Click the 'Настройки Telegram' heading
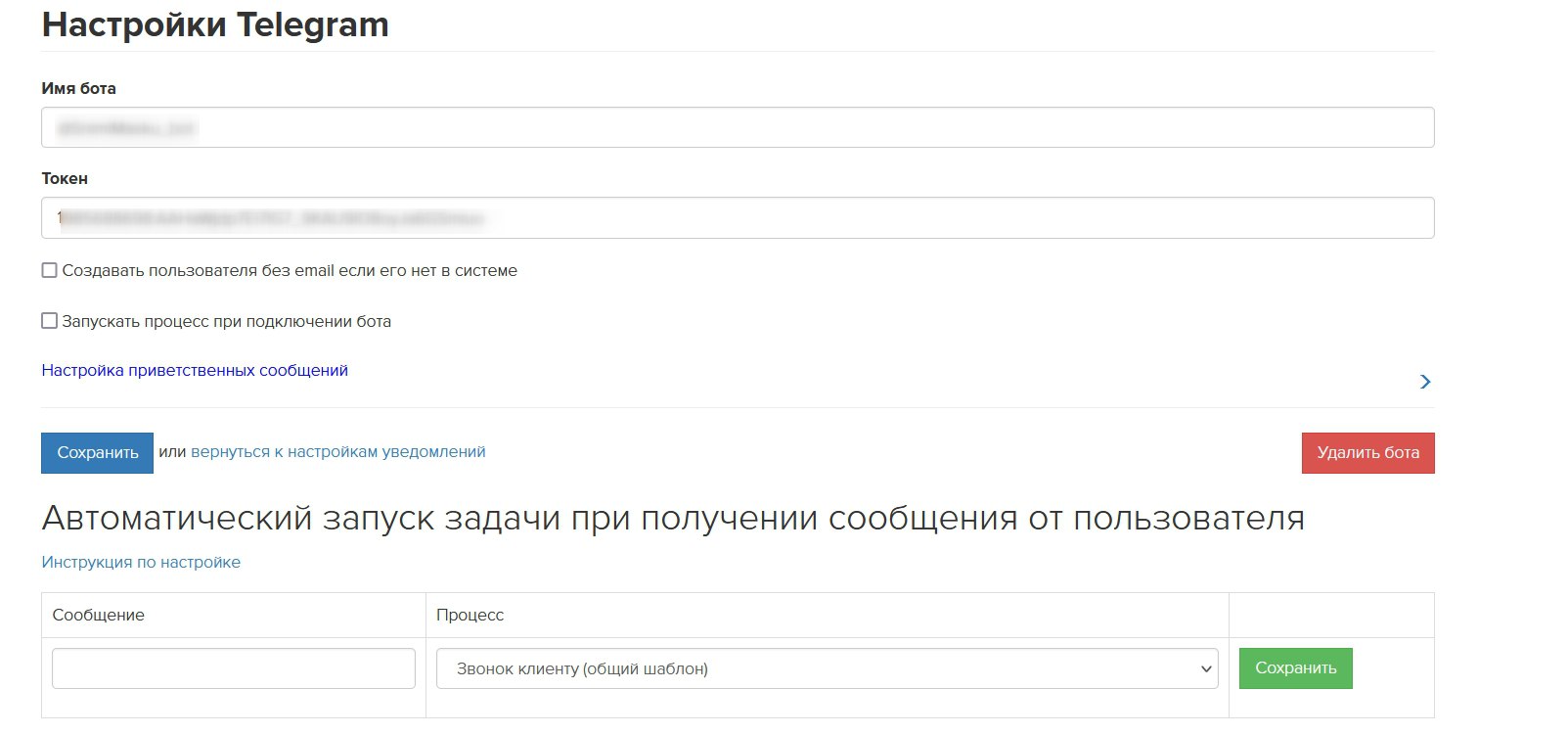The width and height of the screenshot is (1568, 735). (x=215, y=24)
